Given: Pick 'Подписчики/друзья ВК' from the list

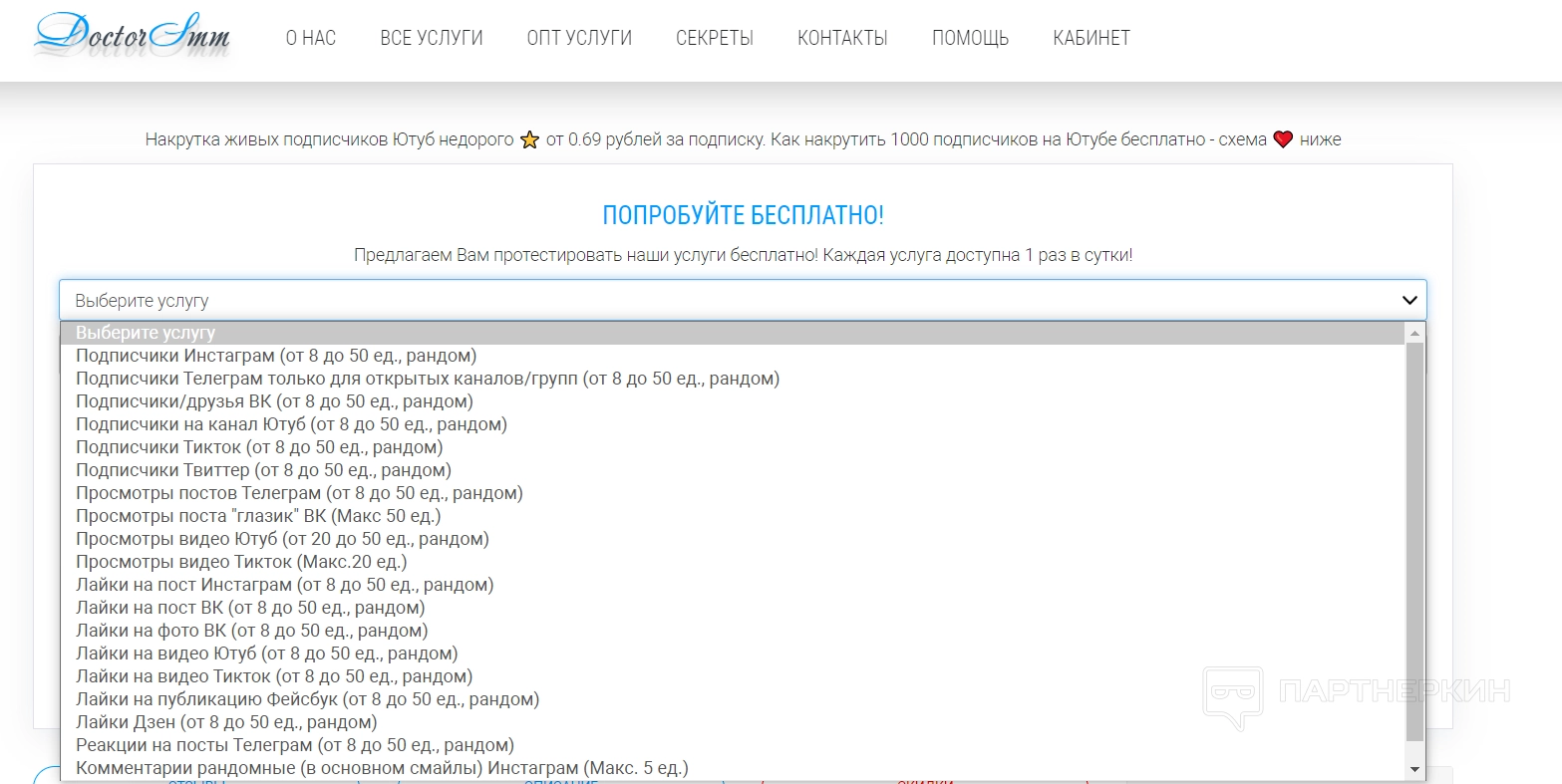Looking at the screenshot, I should point(733,401).
